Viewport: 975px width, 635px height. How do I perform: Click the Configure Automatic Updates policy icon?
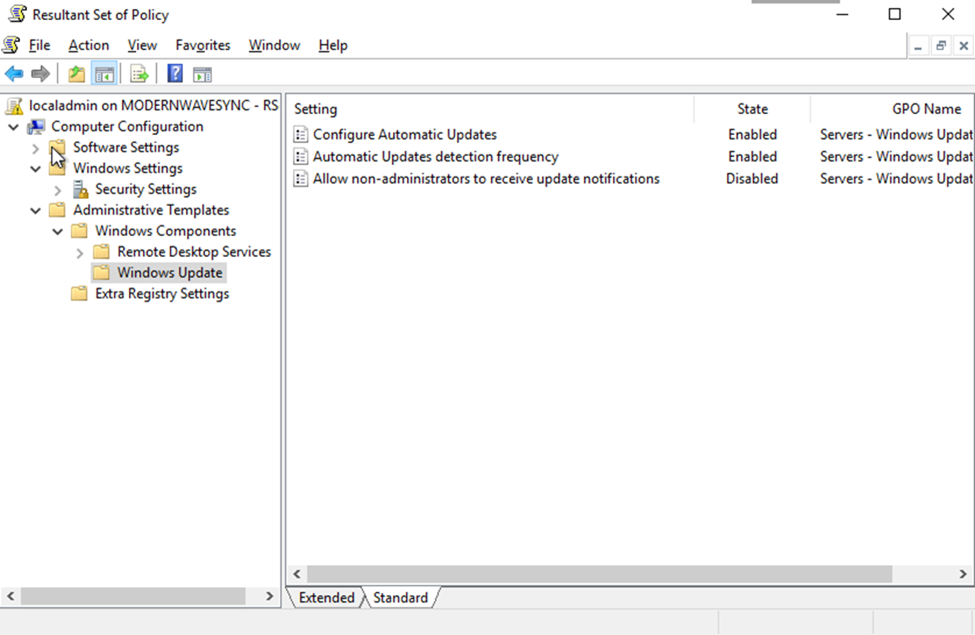point(301,134)
